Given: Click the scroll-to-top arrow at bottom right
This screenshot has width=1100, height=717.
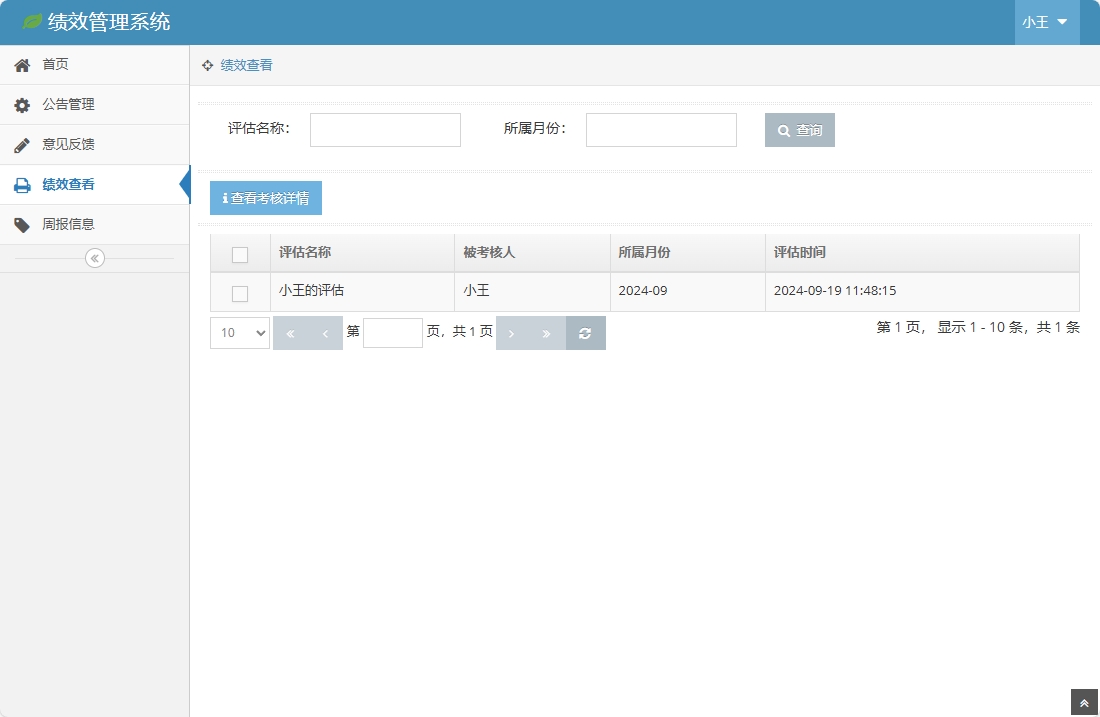Looking at the screenshot, I should (x=1084, y=702).
